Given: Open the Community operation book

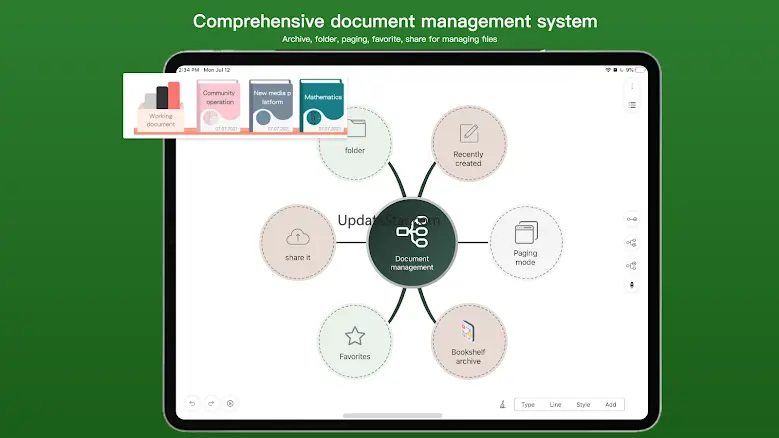Looking at the screenshot, I should (x=219, y=106).
